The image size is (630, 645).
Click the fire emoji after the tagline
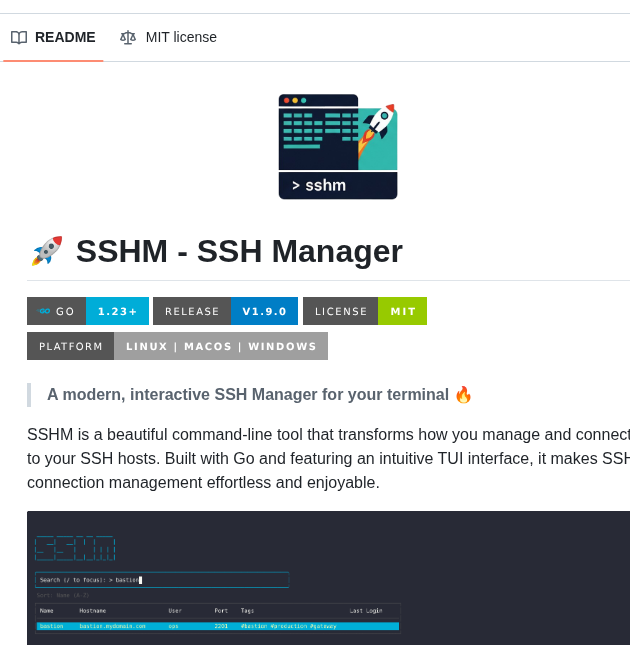click(463, 394)
